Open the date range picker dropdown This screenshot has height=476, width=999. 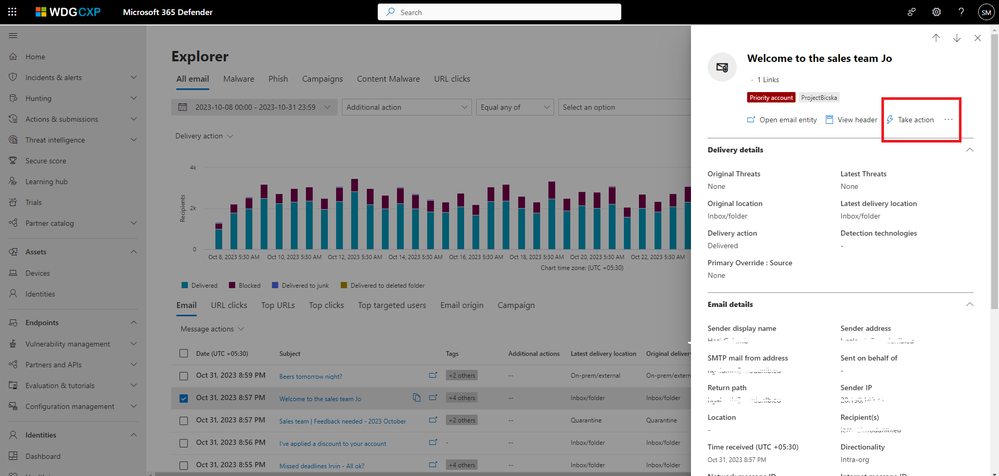coord(254,107)
